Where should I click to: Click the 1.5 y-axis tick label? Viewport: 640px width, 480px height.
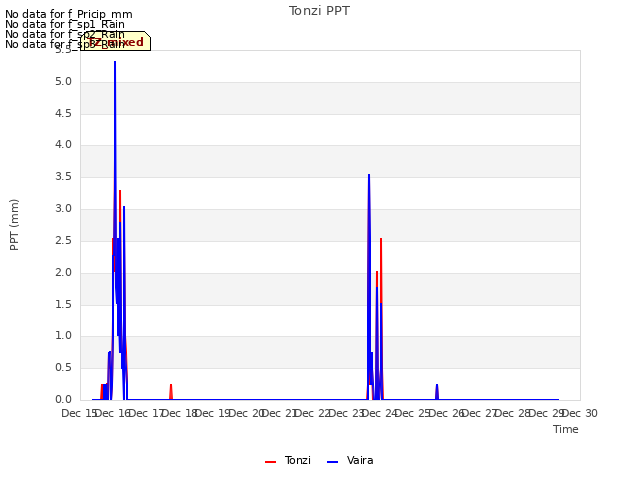pos(63,304)
